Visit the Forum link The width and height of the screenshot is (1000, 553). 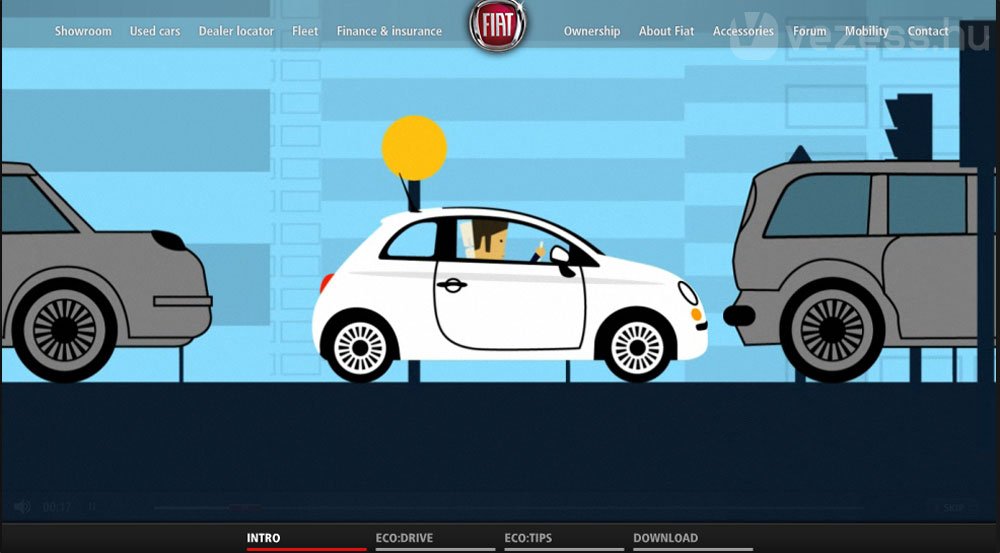point(810,31)
